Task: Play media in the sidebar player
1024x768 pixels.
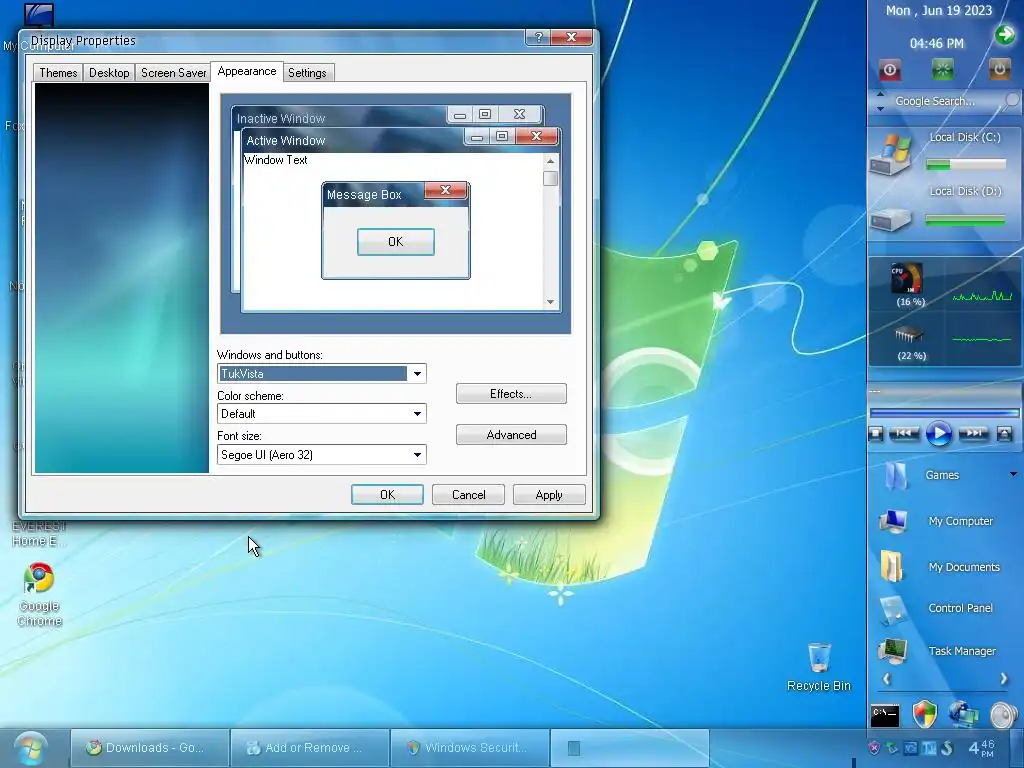Action: (938, 434)
